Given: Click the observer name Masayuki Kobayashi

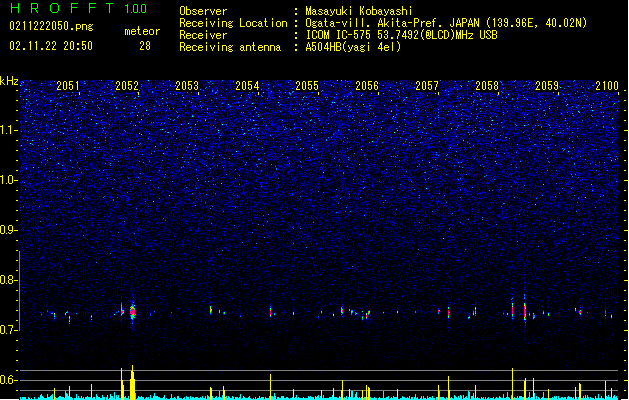Looking at the screenshot, I should (359, 11).
